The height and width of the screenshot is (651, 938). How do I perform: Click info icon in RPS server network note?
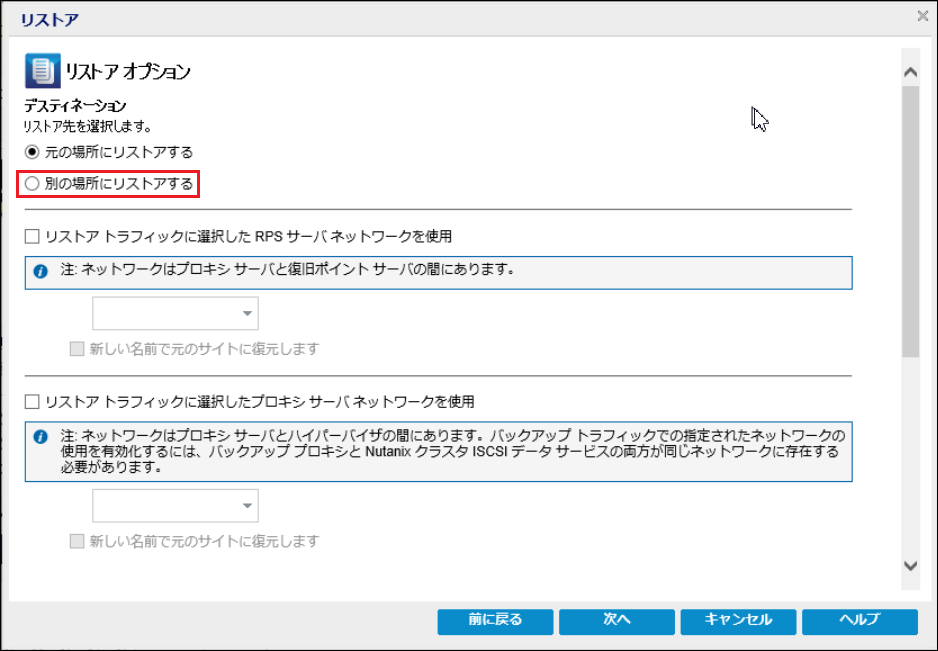click(x=41, y=271)
